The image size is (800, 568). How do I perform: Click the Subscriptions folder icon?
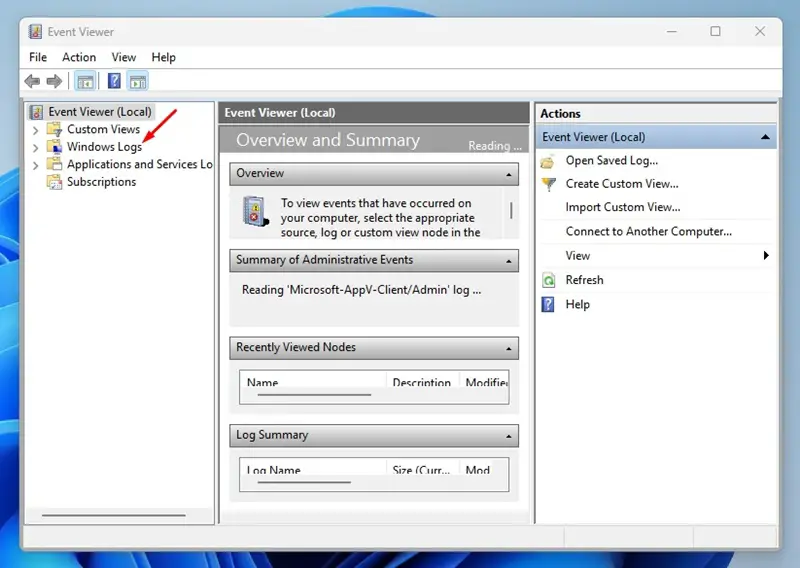tap(55, 182)
